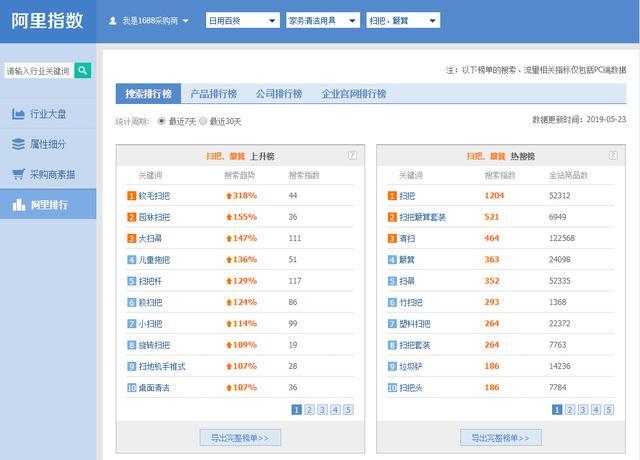Click the up arrow next to 155%

pyautogui.click(x=229, y=217)
